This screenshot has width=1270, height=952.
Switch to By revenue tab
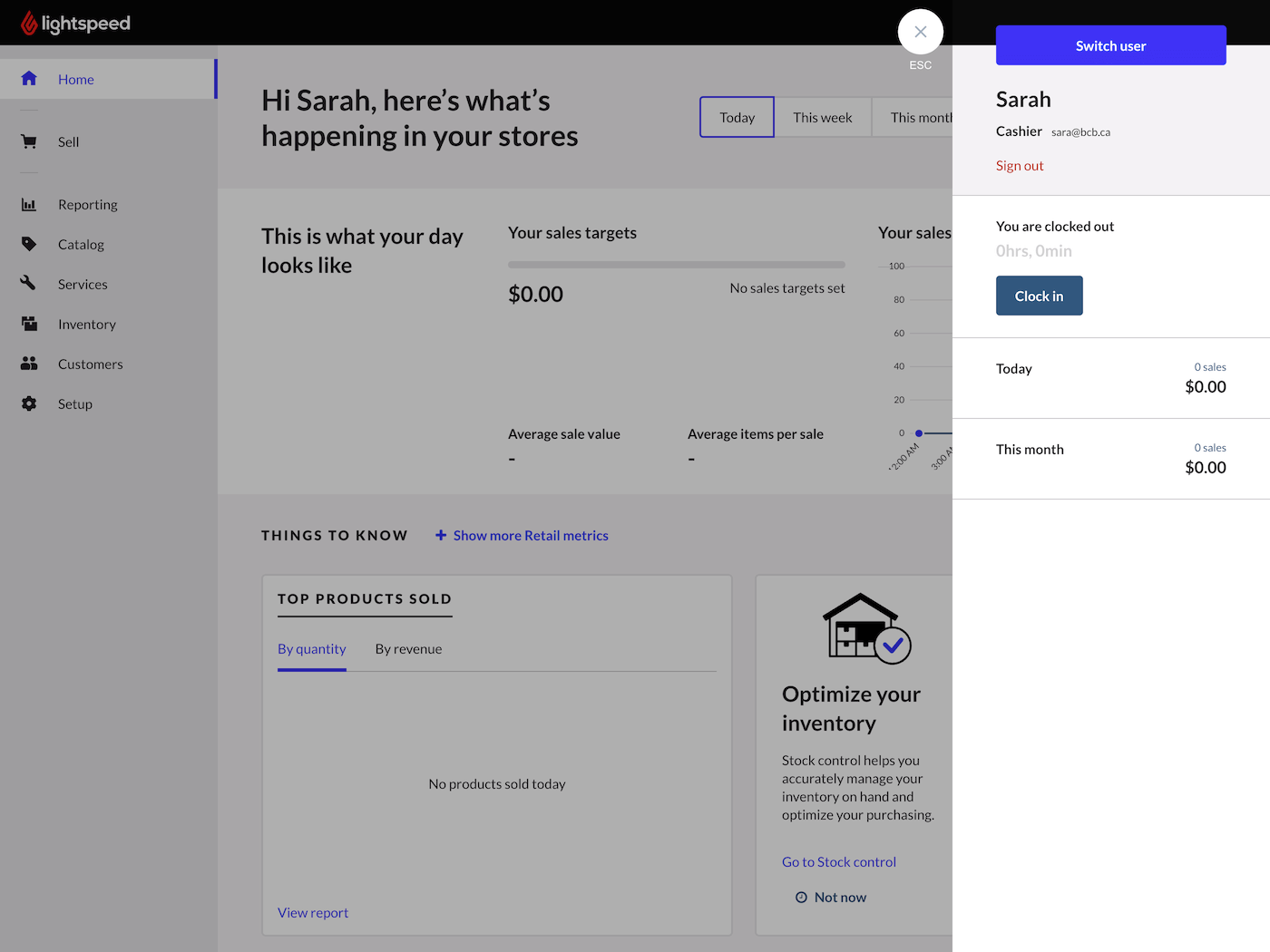point(408,649)
